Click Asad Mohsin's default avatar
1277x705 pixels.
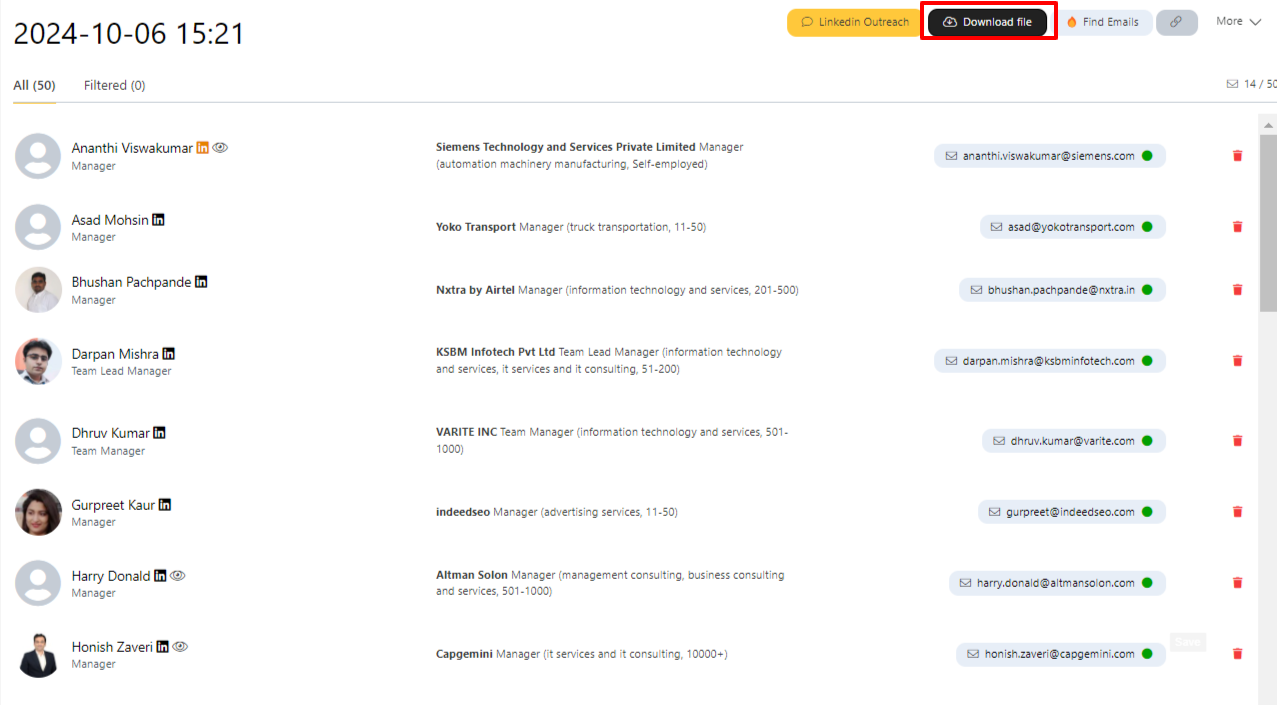[x=38, y=227]
